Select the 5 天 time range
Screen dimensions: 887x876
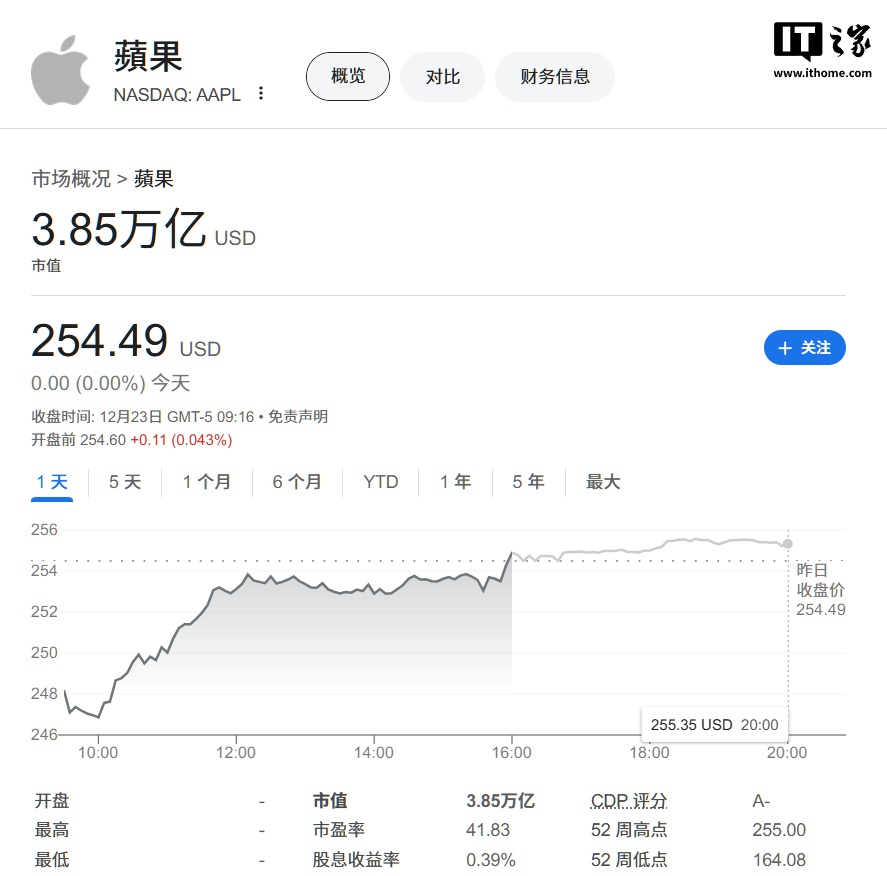125,482
